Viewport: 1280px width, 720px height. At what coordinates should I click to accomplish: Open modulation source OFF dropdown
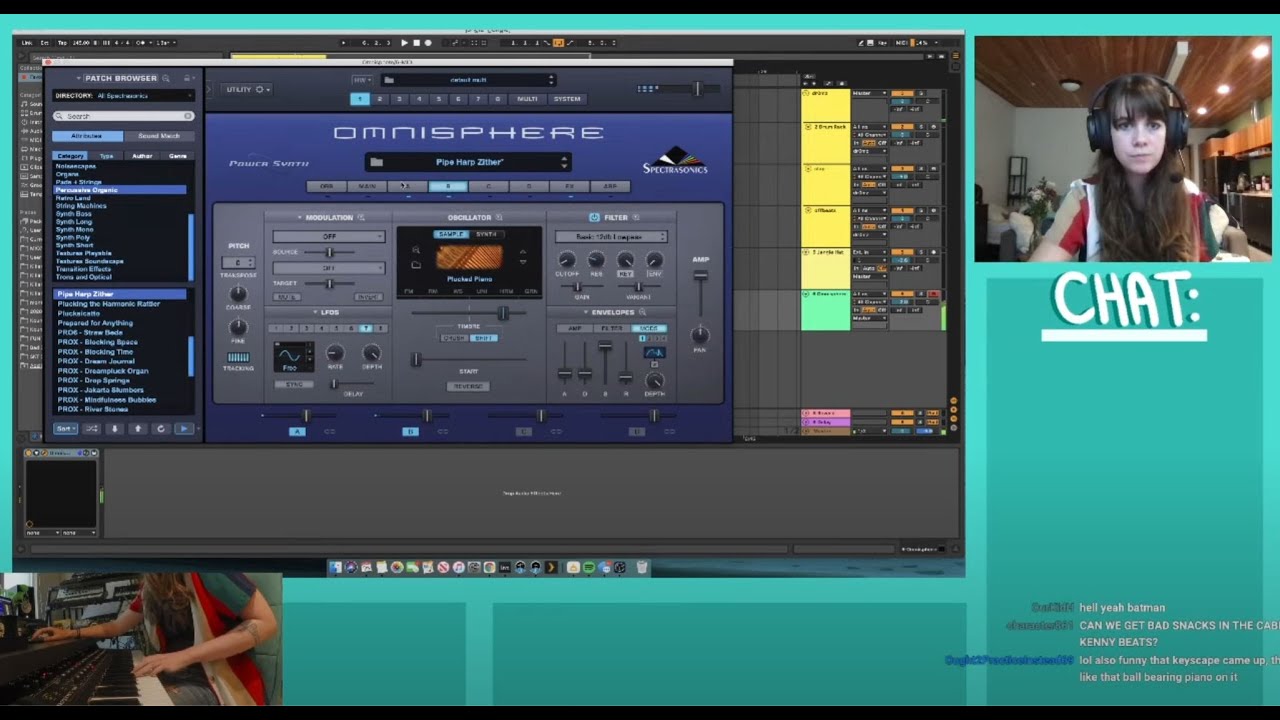(329, 237)
